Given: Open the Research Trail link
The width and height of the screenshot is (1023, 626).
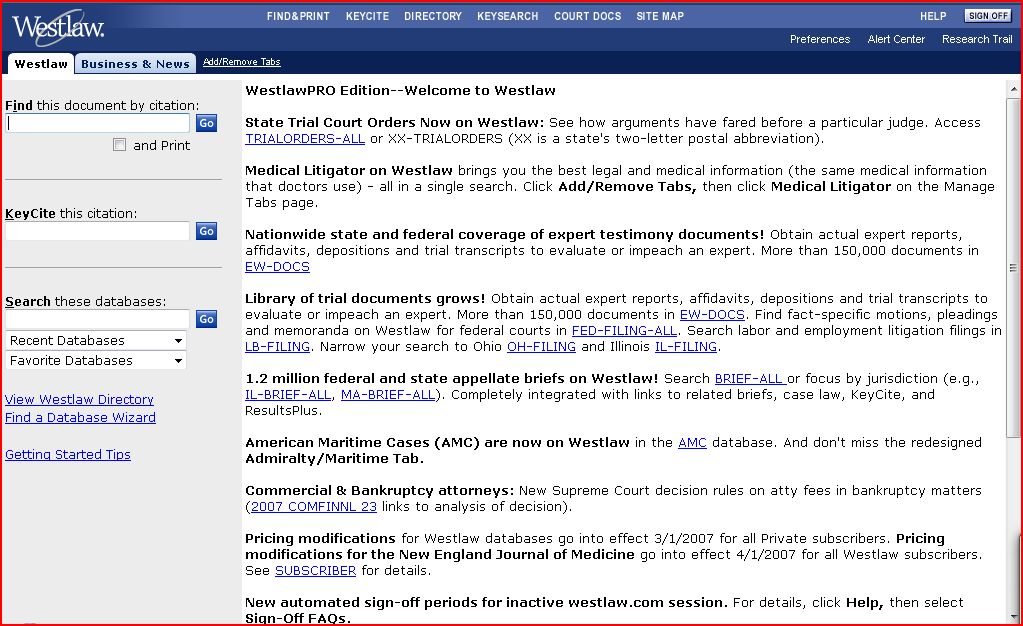Looking at the screenshot, I should coord(976,39).
